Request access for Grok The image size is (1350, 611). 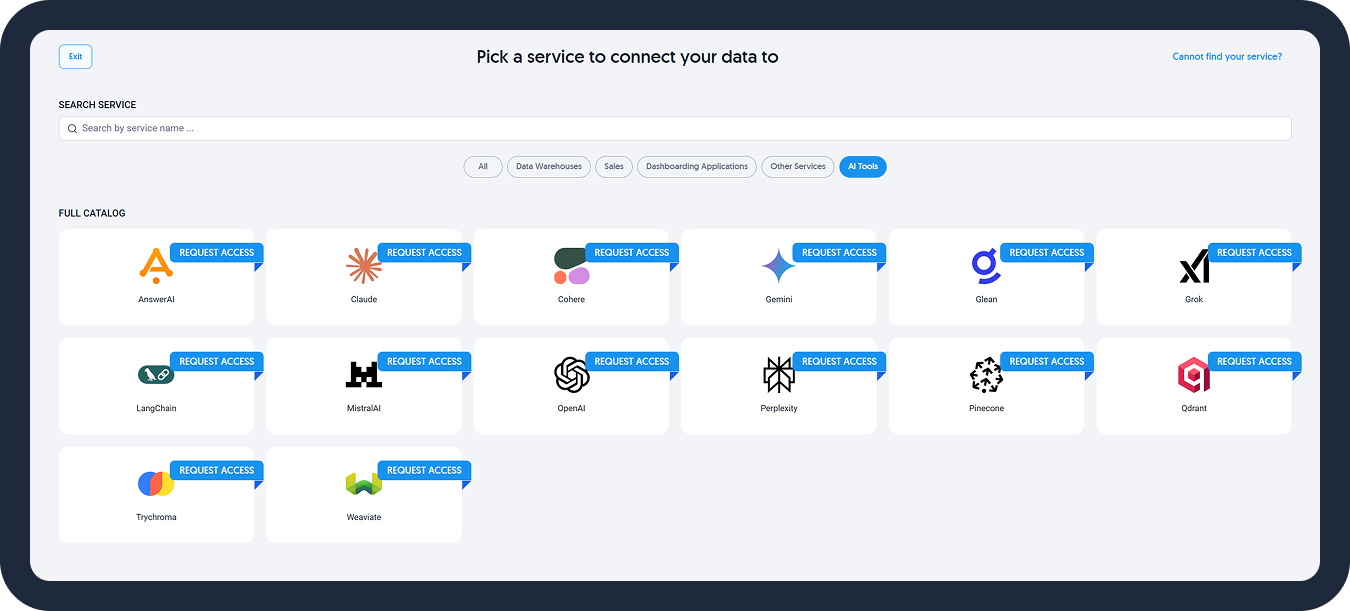point(1254,253)
